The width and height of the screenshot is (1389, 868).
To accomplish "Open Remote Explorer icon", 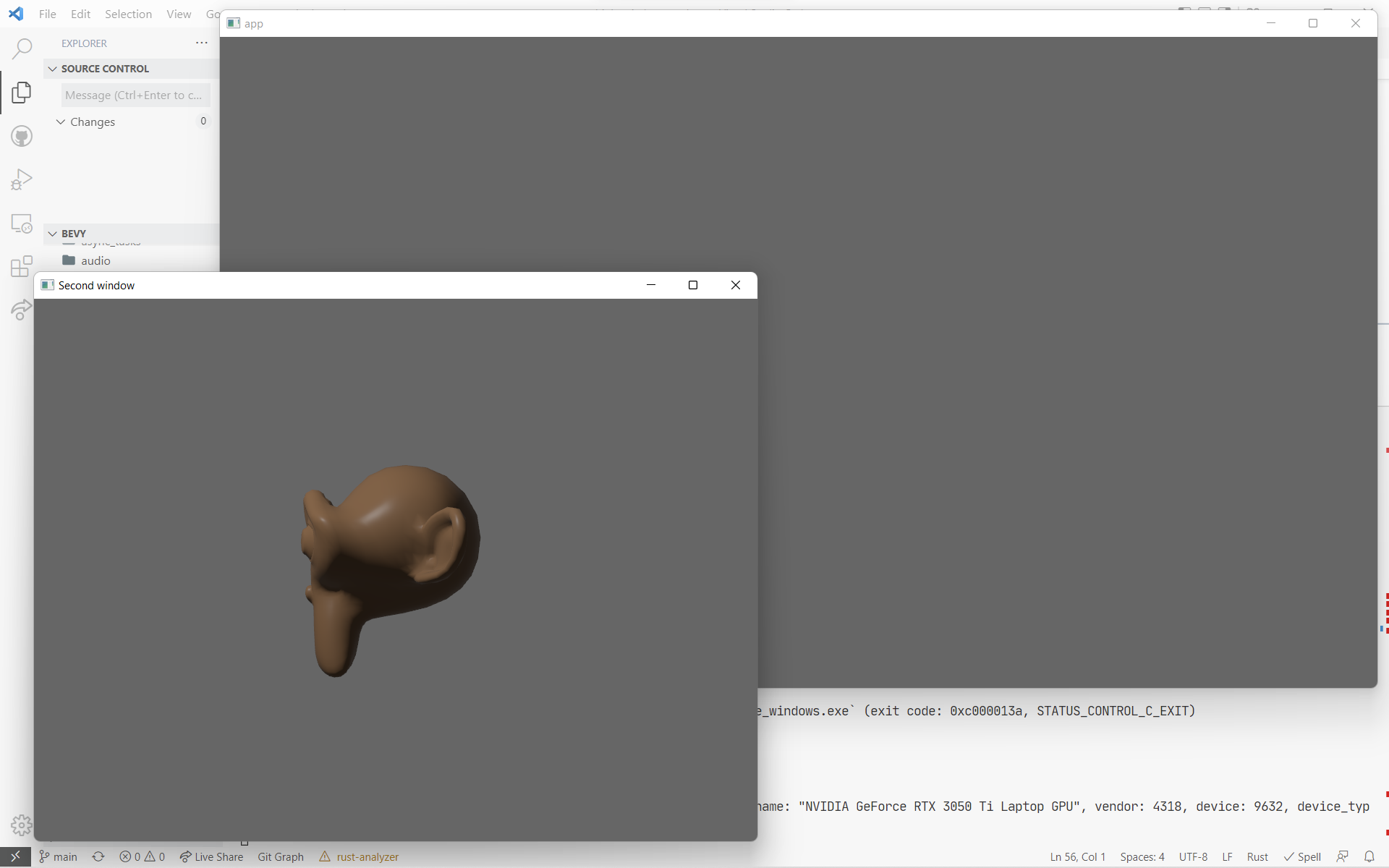I will (x=22, y=224).
